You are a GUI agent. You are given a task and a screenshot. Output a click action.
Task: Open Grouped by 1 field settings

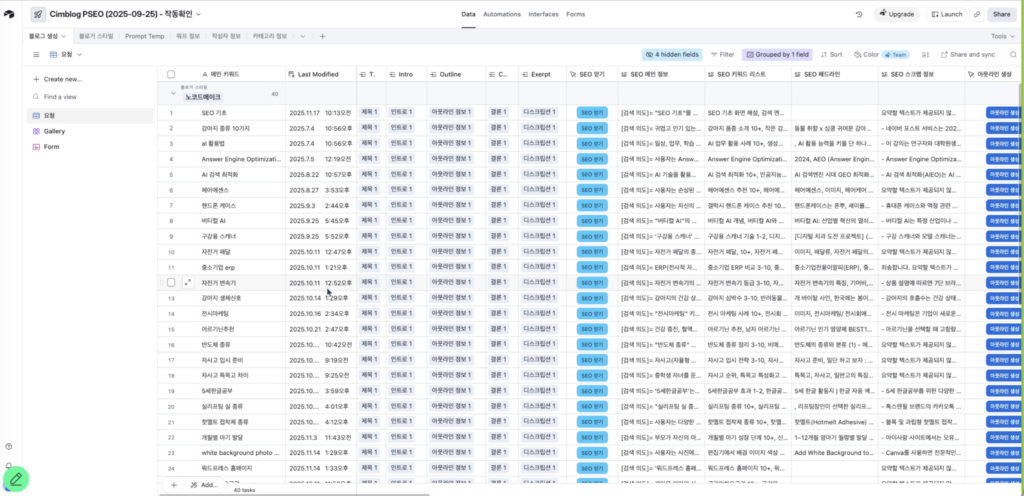pyautogui.click(x=777, y=55)
